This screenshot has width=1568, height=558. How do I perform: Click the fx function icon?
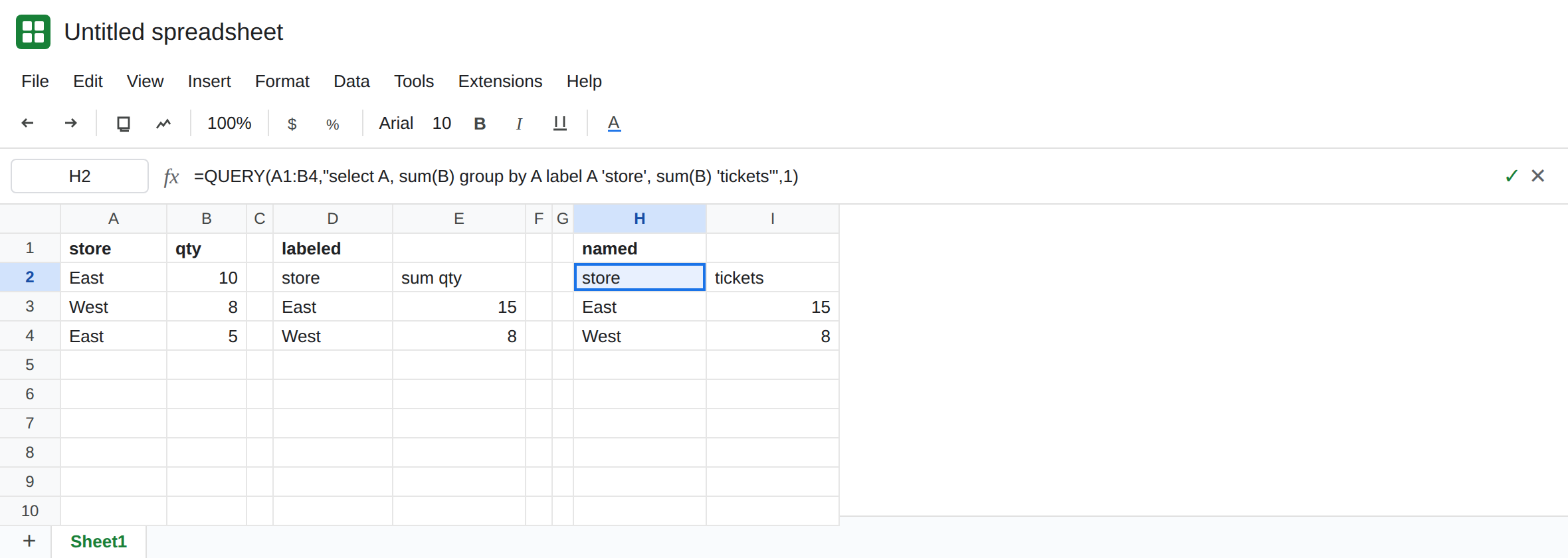[x=171, y=177]
